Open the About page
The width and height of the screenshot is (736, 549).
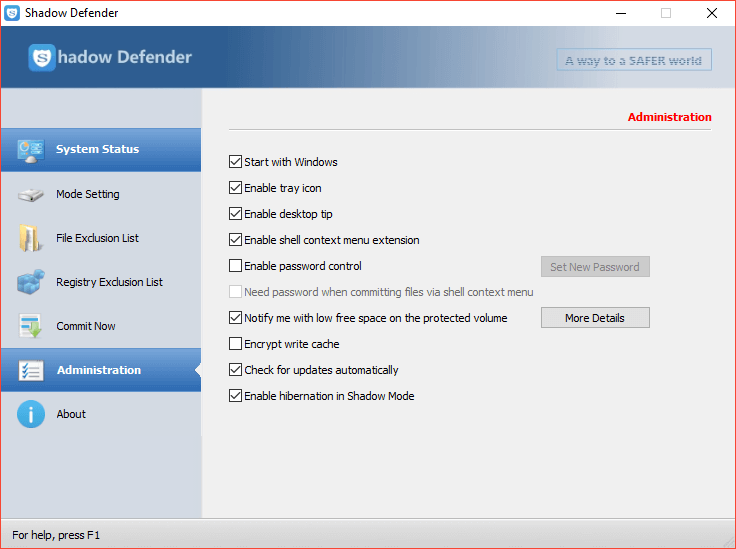click(101, 414)
